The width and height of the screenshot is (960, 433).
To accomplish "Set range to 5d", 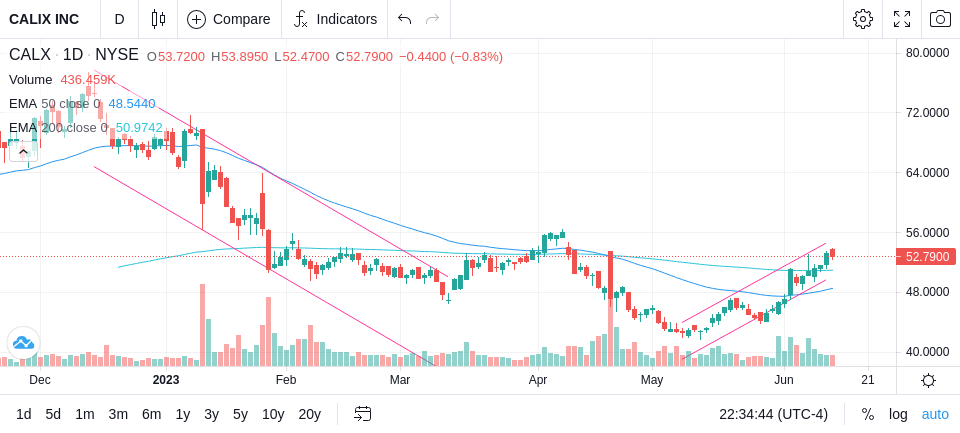I will coord(53,414).
